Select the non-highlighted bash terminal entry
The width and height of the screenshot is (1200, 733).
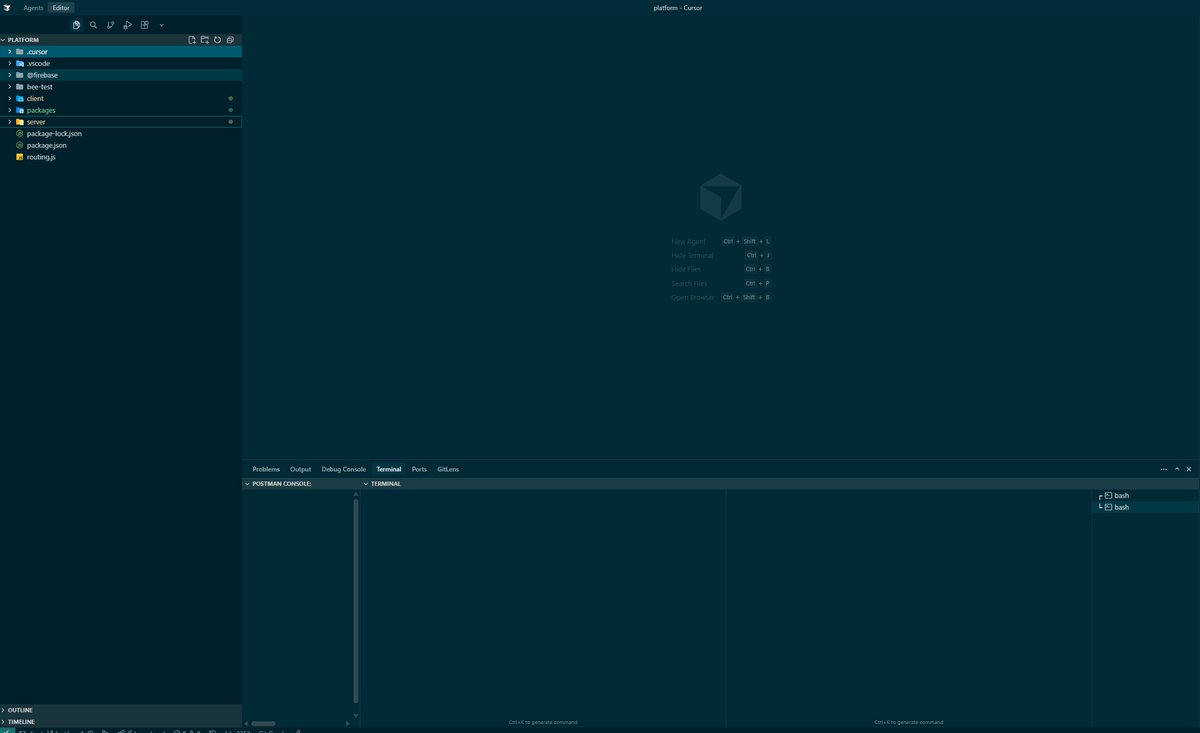(x=1145, y=496)
